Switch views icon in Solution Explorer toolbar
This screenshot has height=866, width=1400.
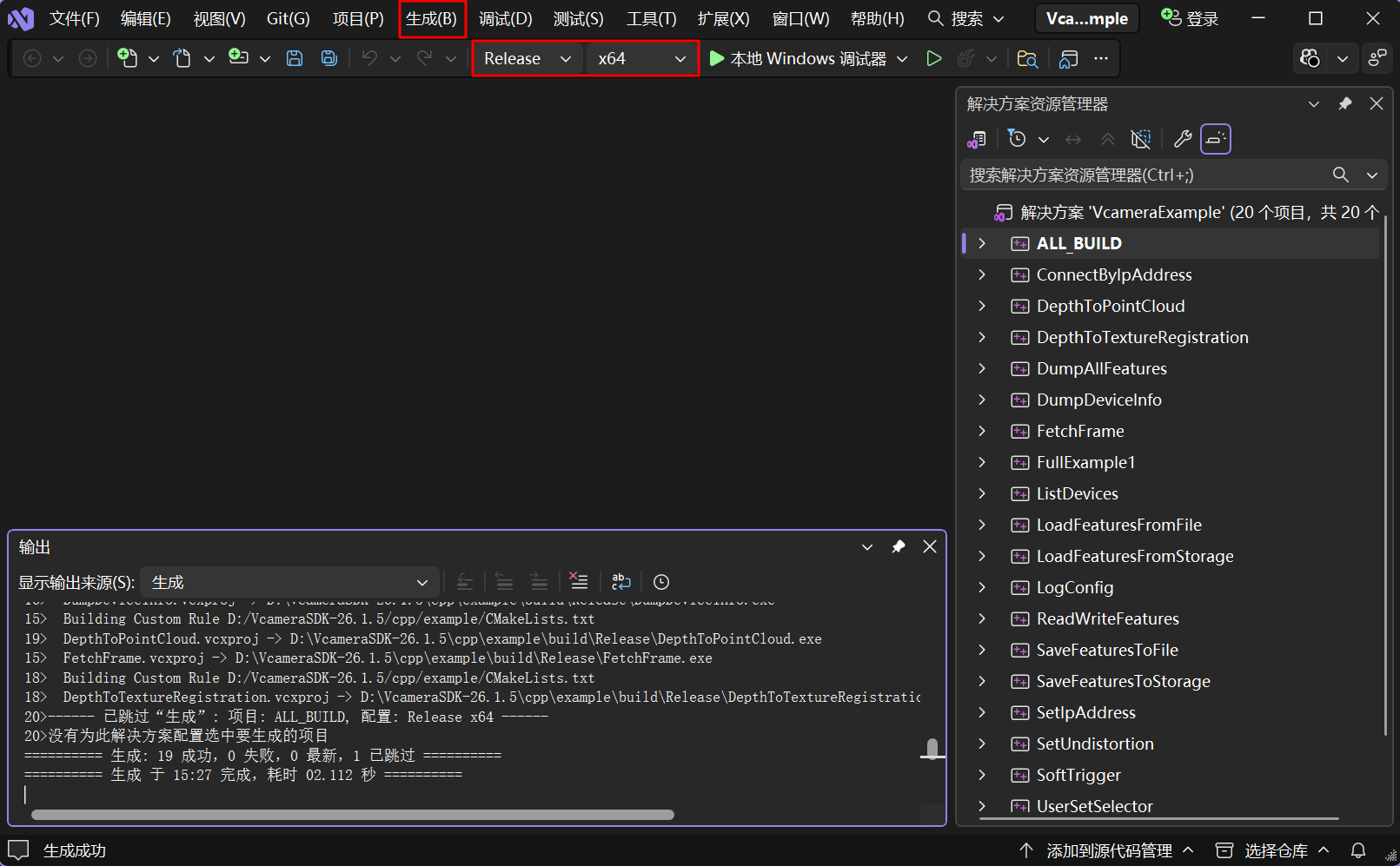click(977, 139)
